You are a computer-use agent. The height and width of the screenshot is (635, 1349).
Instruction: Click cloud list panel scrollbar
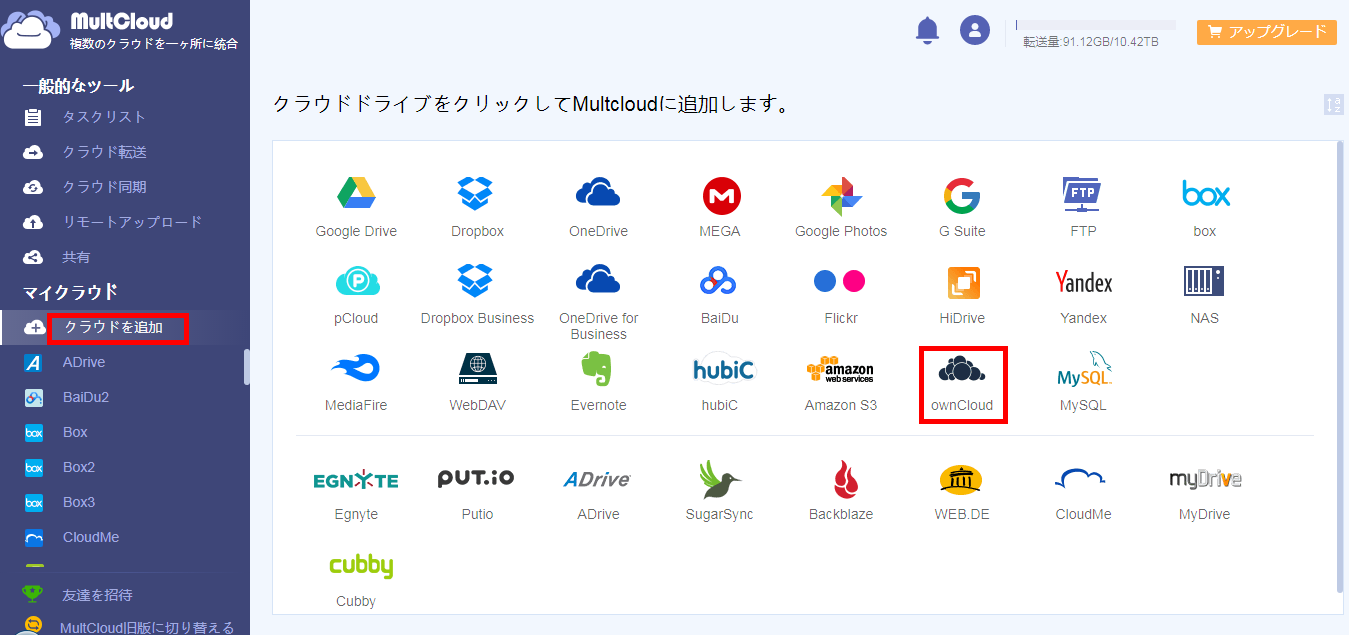[1340, 365]
